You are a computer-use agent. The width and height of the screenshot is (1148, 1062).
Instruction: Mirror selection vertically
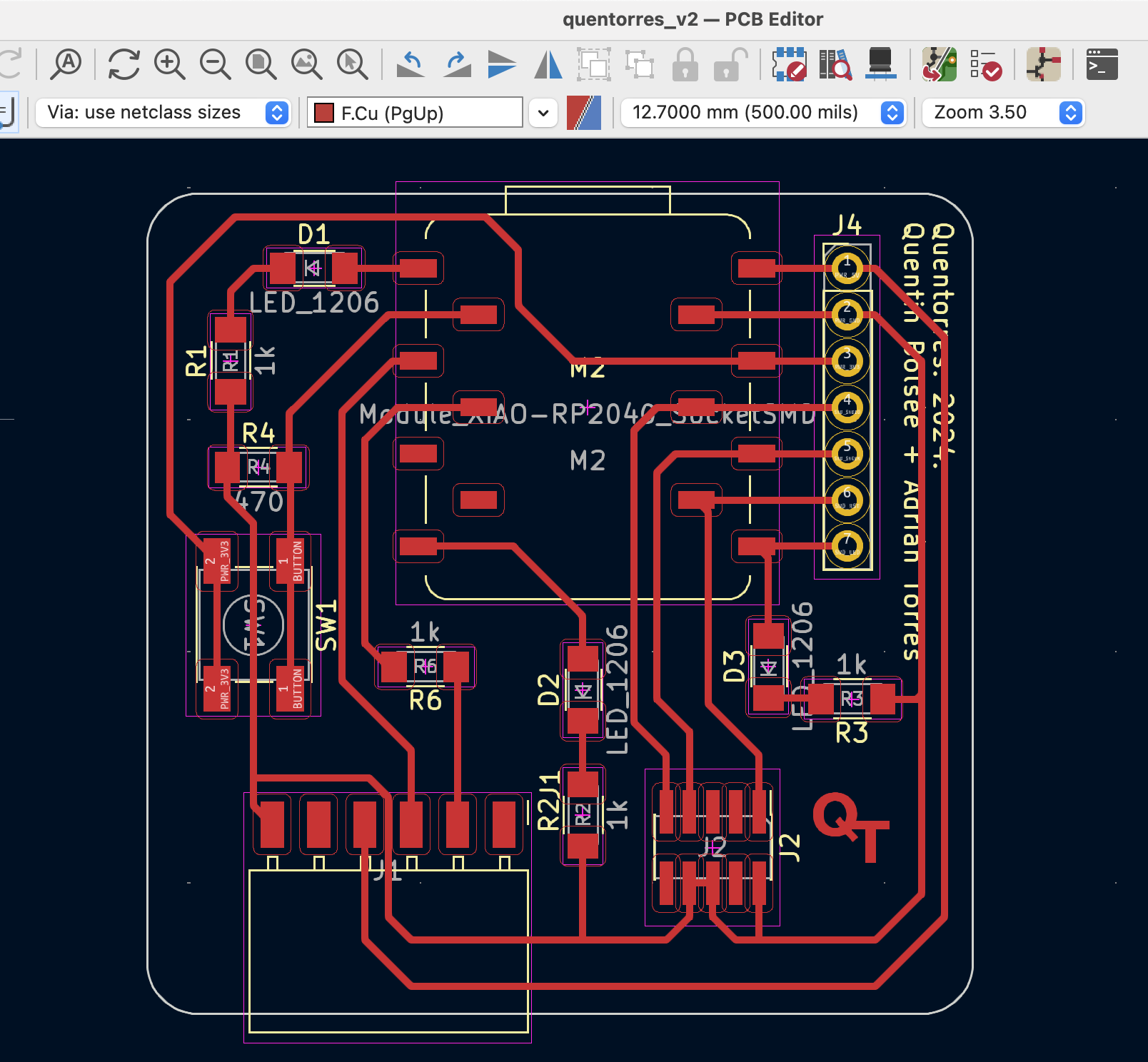[x=502, y=64]
